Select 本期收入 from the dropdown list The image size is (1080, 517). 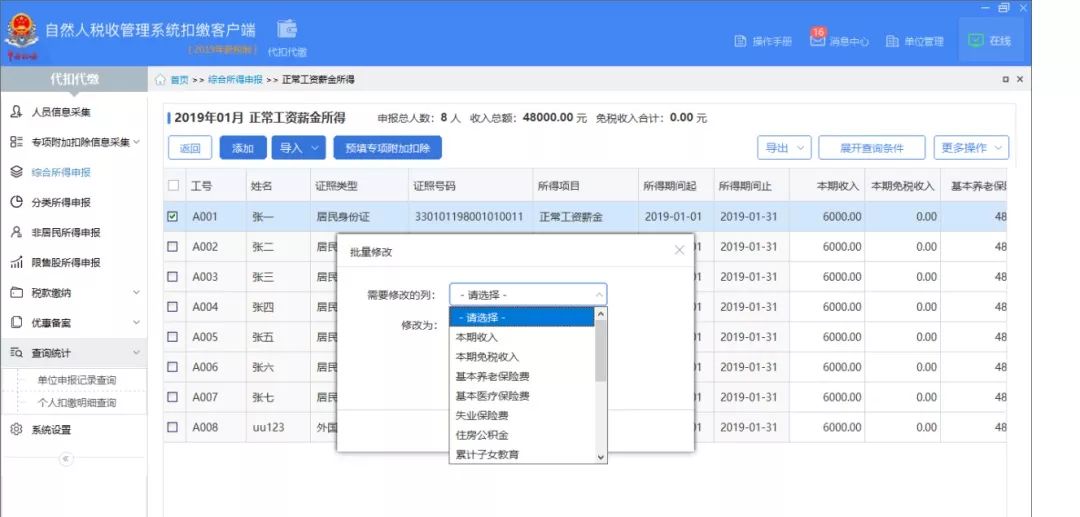pyautogui.click(x=477, y=337)
